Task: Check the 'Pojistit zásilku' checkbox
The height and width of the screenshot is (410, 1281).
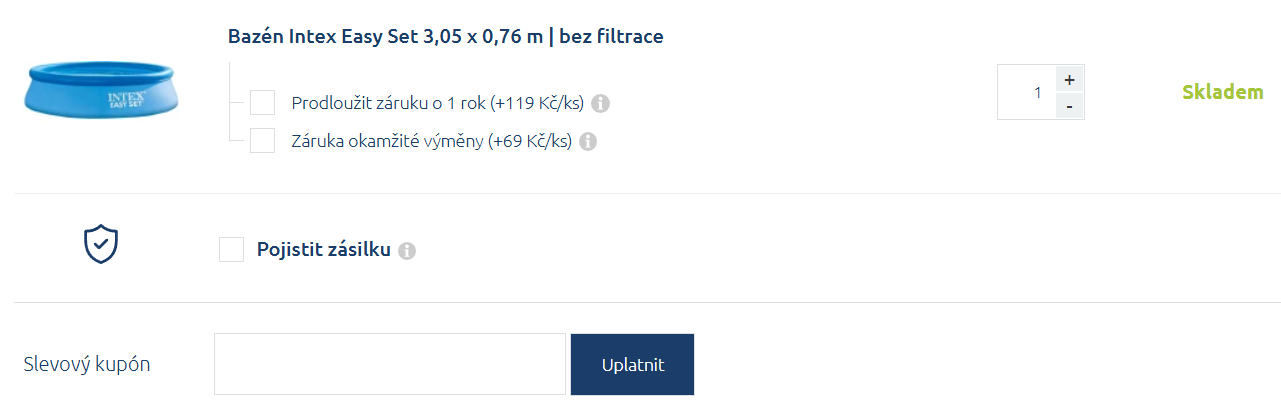Action: click(x=231, y=249)
